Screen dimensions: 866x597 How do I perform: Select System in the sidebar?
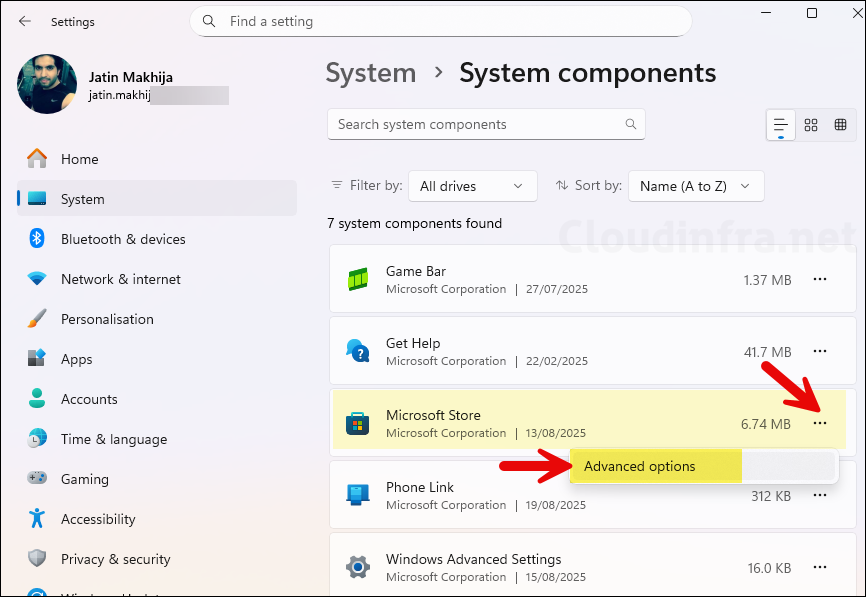coord(157,199)
